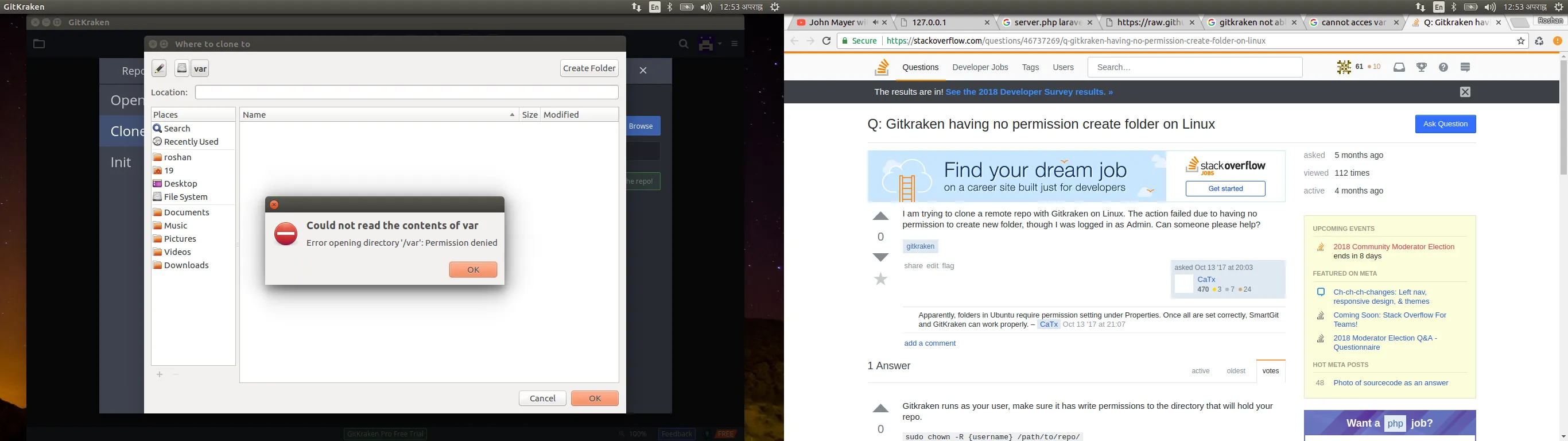Click the volume icon in the GitKraken window's top bar

click(706, 7)
